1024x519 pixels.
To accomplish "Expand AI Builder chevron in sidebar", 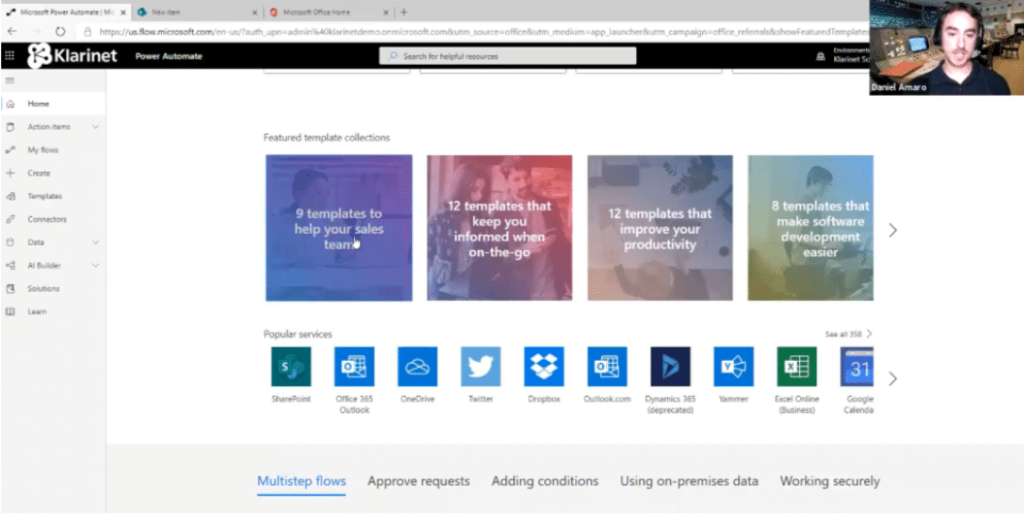I will coord(95,266).
